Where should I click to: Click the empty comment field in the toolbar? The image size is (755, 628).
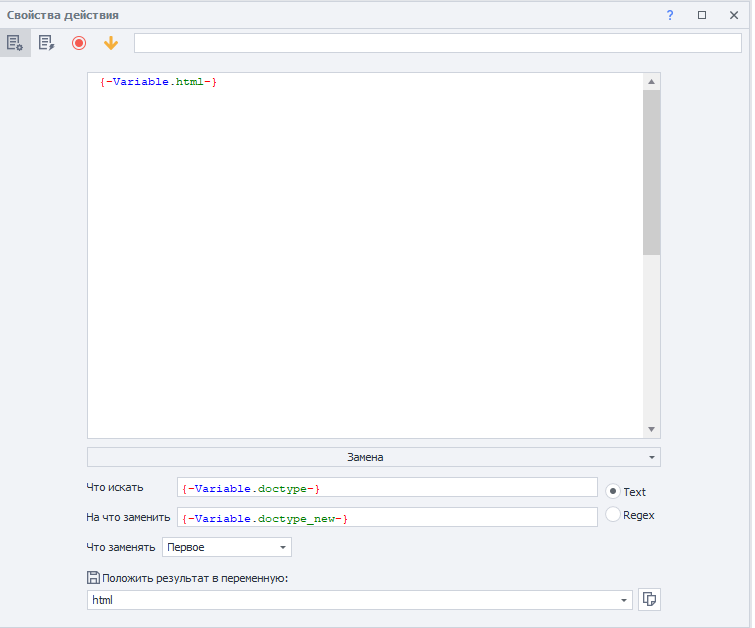(x=438, y=43)
